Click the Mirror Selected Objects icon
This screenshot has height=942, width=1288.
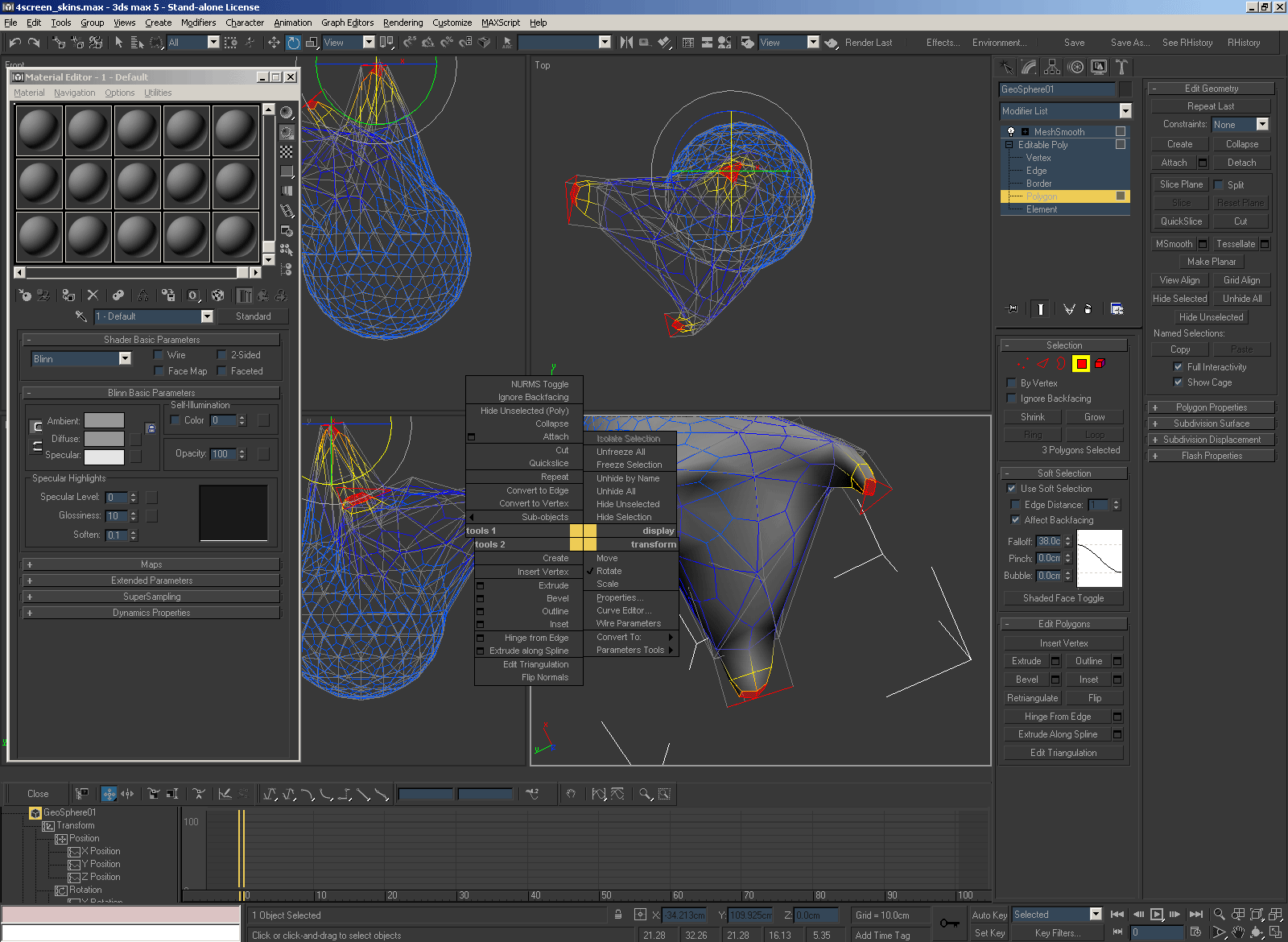click(626, 42)
